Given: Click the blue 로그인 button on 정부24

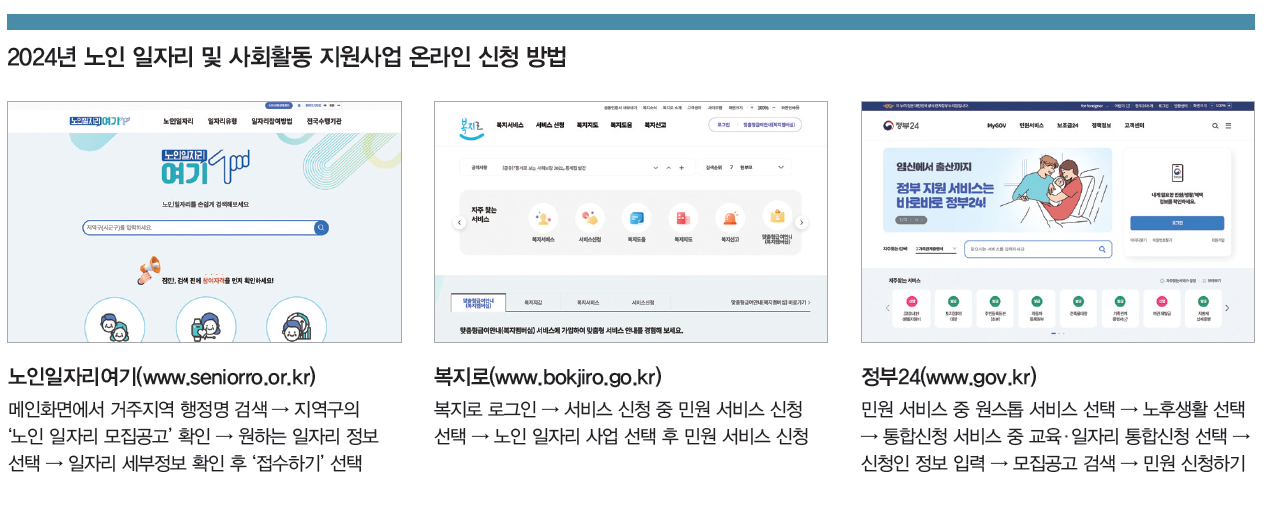Looking at the screenshot, I should 1176,223.
